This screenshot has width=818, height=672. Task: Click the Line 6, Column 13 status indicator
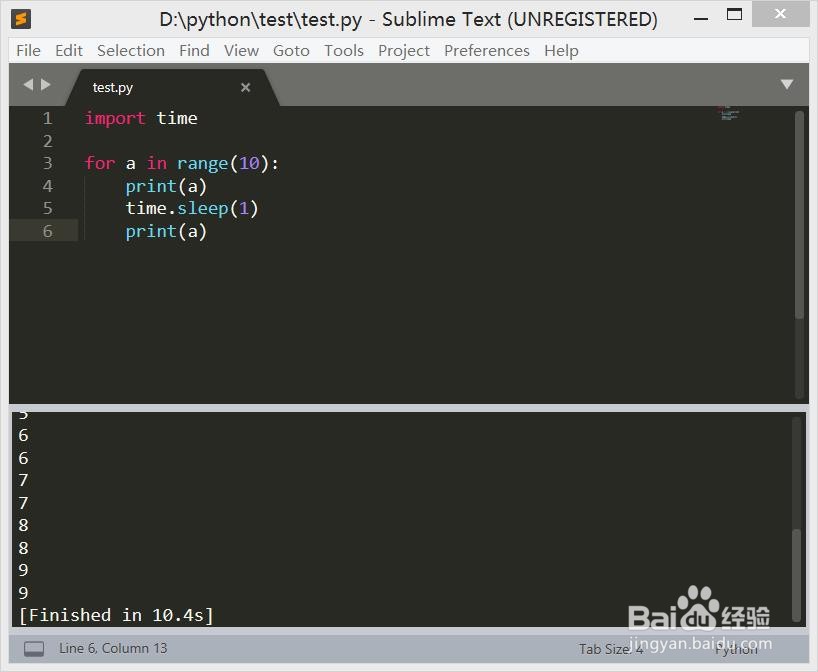point(113,649)
